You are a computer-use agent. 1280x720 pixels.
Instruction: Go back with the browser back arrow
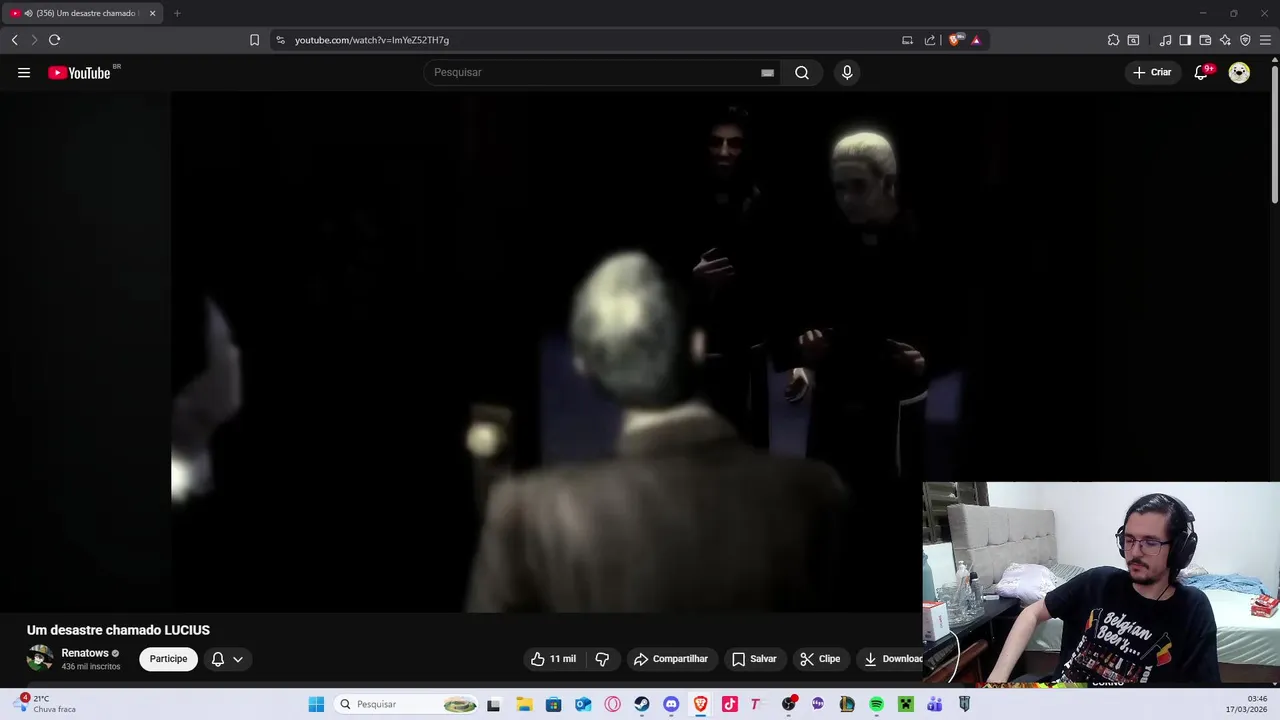click(14, 40)
